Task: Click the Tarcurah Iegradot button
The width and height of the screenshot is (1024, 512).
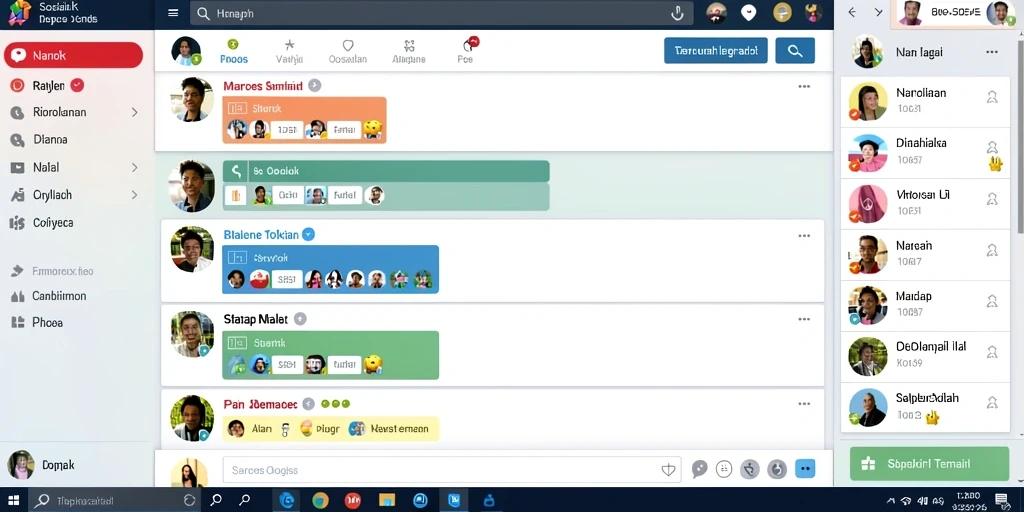Action: coord(716,50)
